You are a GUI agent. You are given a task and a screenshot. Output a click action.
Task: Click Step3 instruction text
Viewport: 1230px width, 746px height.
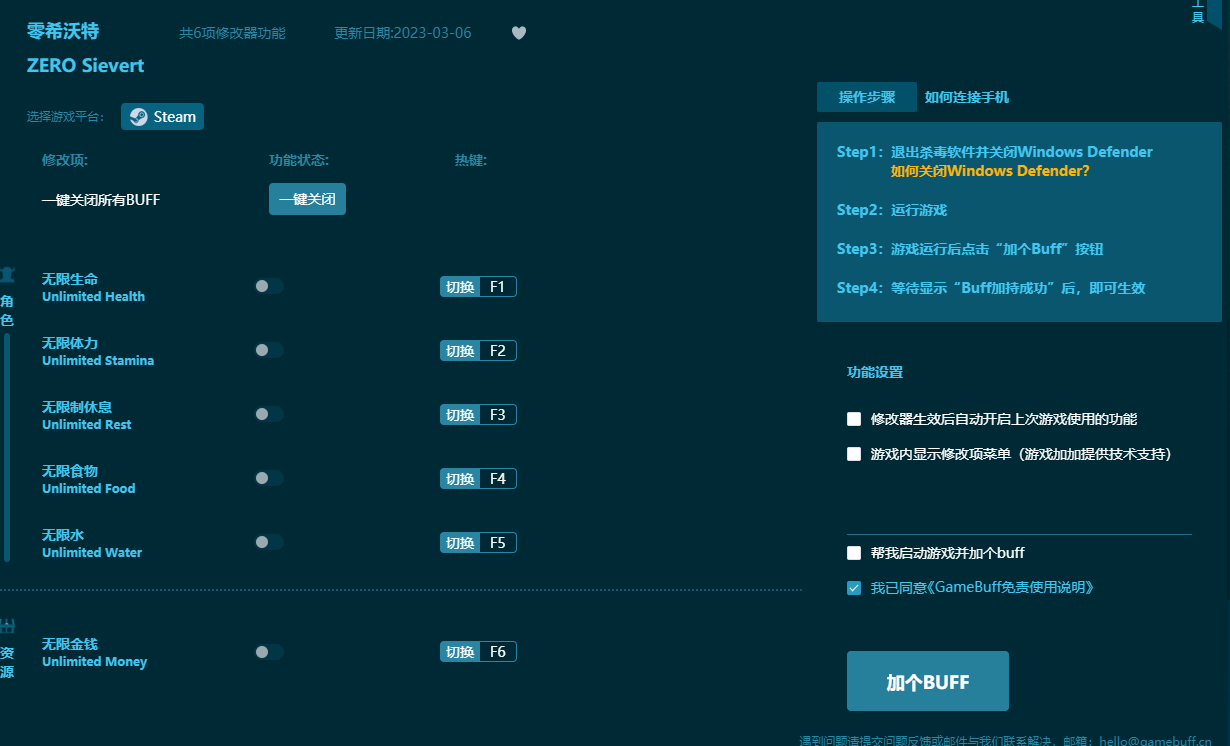[x=970, y=249]
